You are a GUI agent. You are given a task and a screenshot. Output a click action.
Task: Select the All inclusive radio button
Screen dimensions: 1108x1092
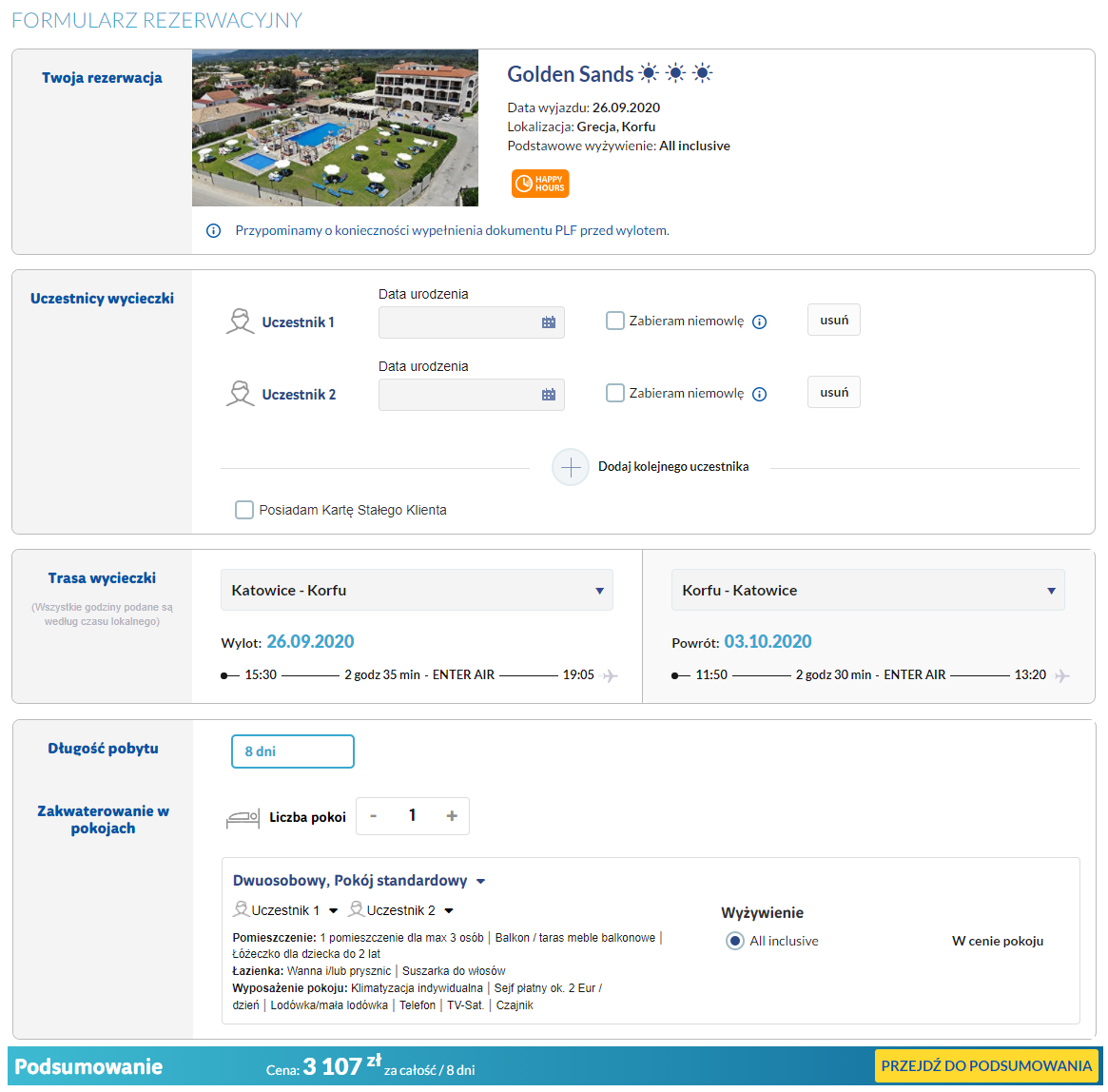tap(734, 941)
